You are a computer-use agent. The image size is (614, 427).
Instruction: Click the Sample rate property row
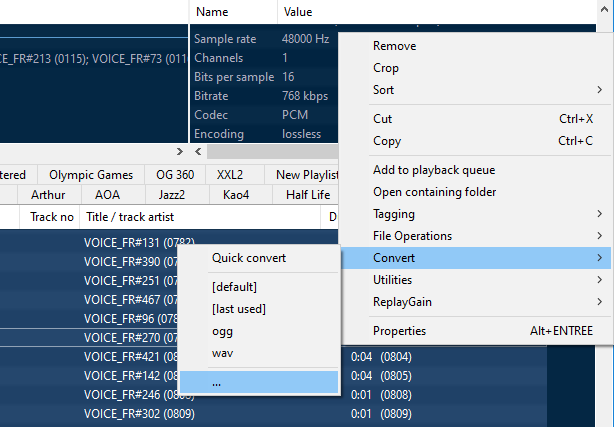tap(264, 39)
